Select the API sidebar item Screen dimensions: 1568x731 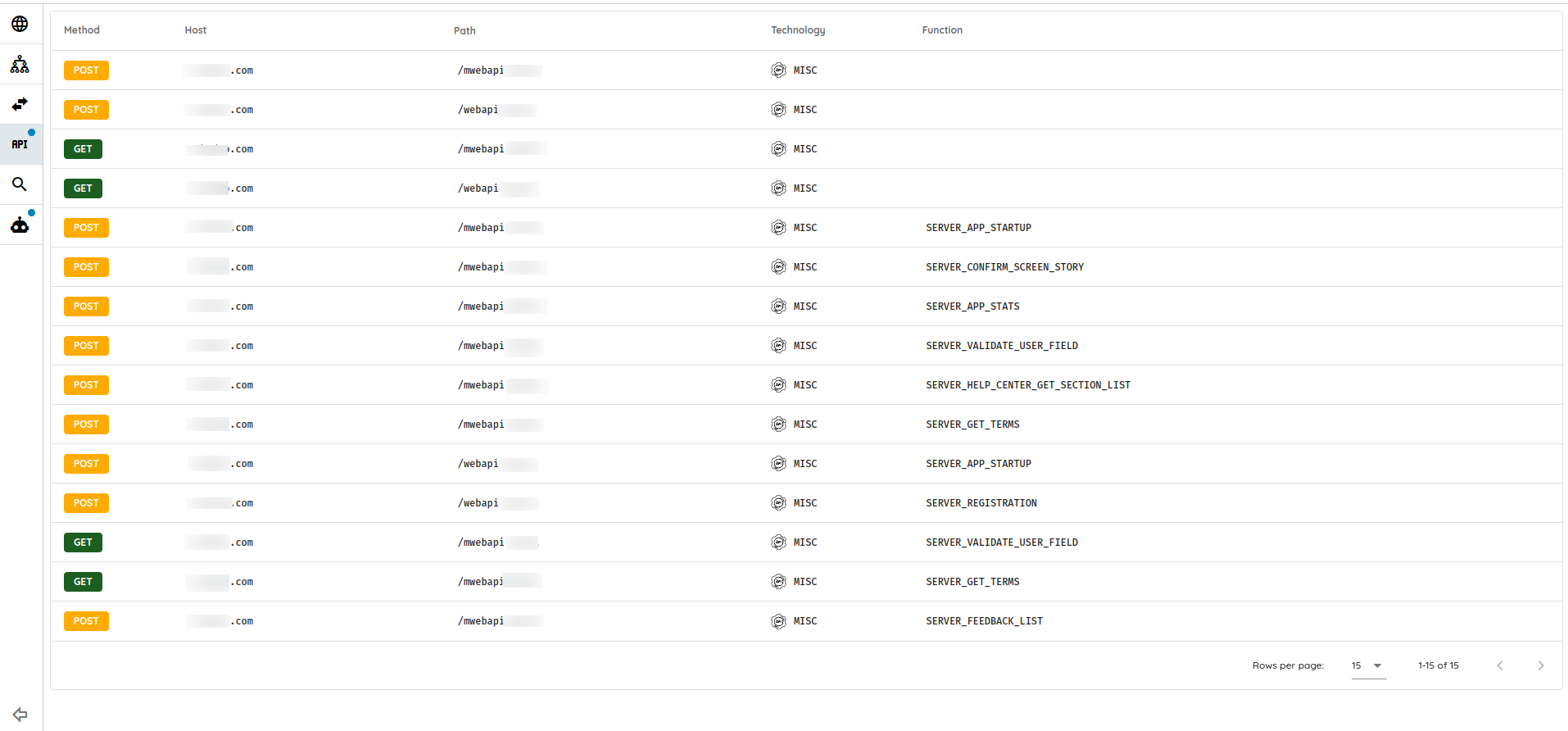[20, 144]
